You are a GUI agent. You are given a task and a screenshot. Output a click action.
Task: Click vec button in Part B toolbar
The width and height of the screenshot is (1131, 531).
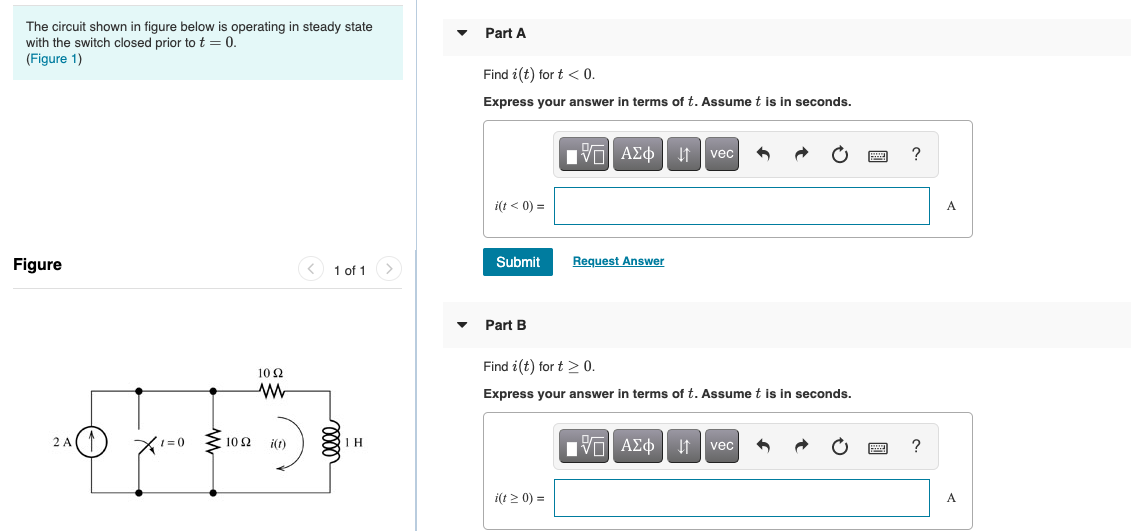pyautogui.click(x=722, y=446)
